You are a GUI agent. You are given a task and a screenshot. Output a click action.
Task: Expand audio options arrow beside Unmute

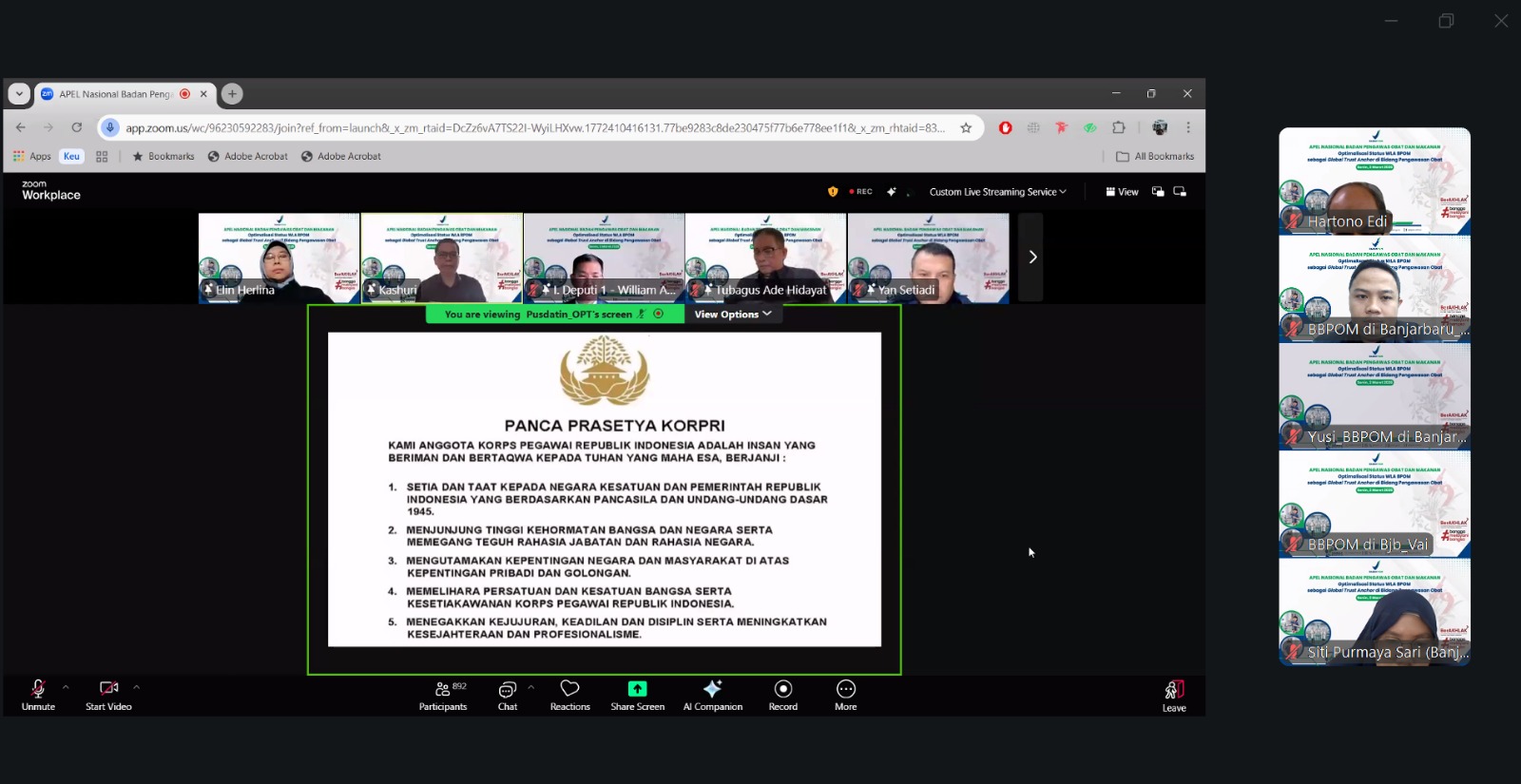66,687
